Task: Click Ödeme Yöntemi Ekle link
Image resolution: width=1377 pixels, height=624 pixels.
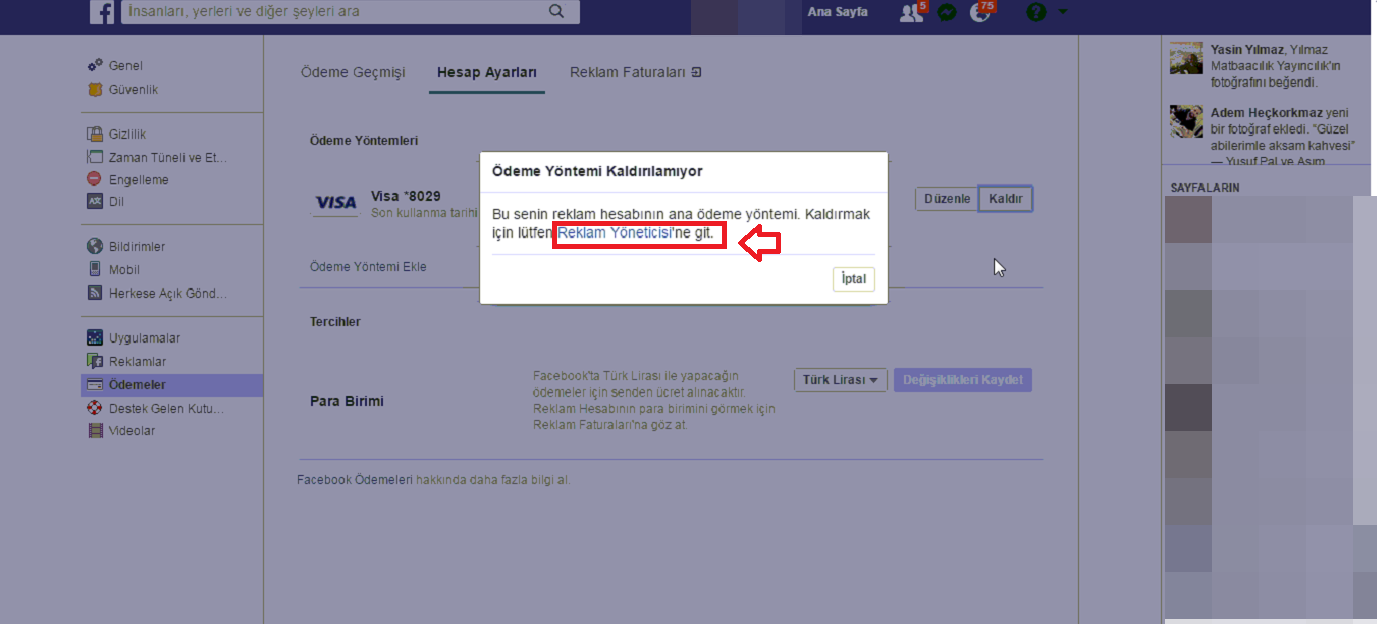Action: tap(368, 267)
